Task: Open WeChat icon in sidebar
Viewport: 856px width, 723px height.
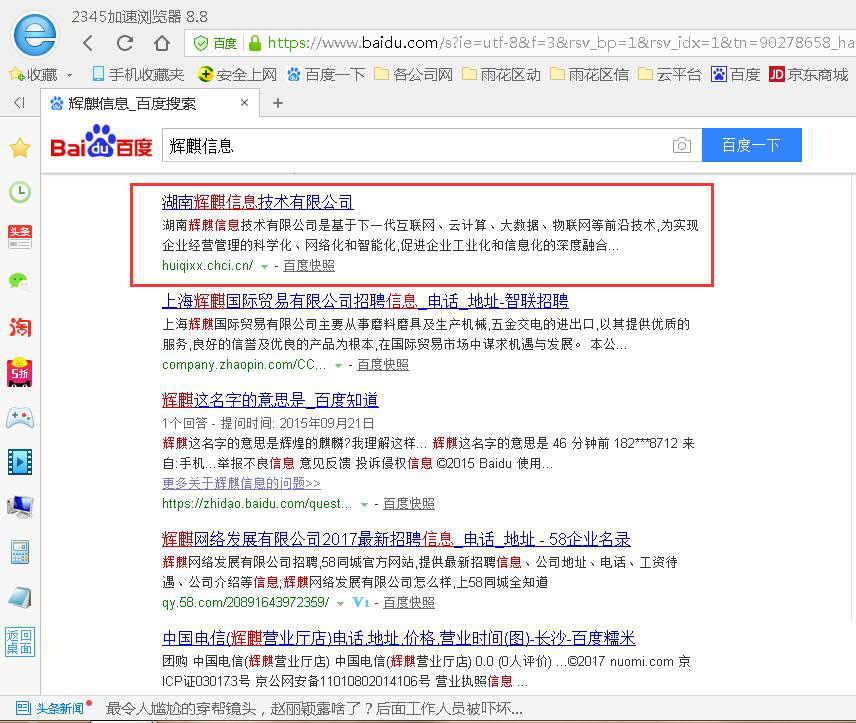Action: 20,281
